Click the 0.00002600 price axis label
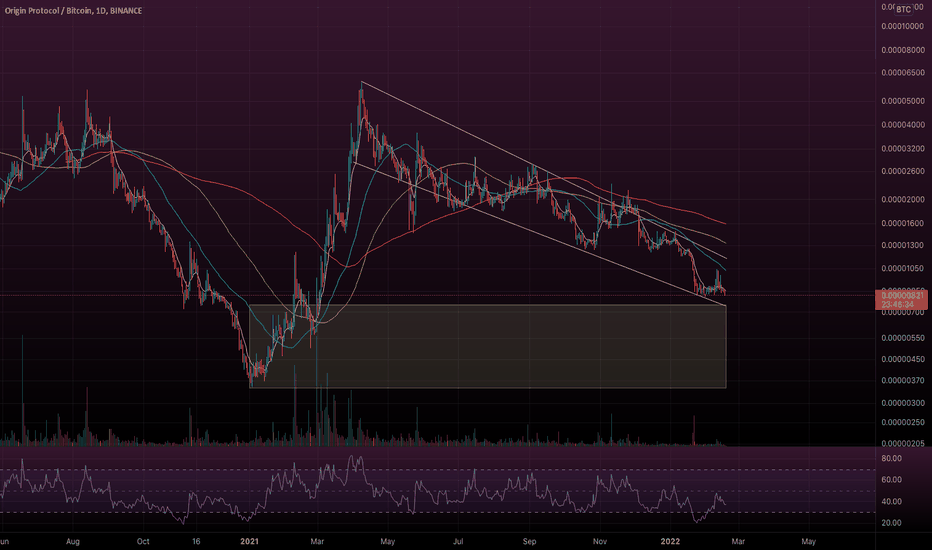Screen dimensions: 932x550 pyautogui.click(x=903, y=172)
